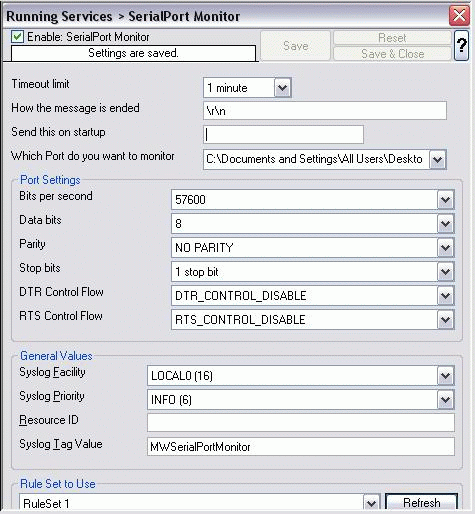Click the Refresh button
This screenshot has height=514, width=475.
422,502
